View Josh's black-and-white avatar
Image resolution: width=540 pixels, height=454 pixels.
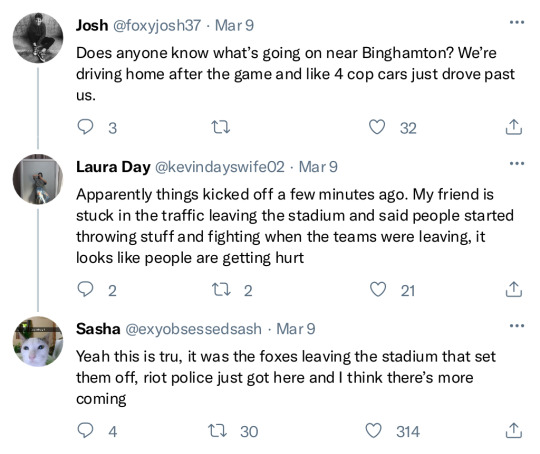[x=38, y=38]
